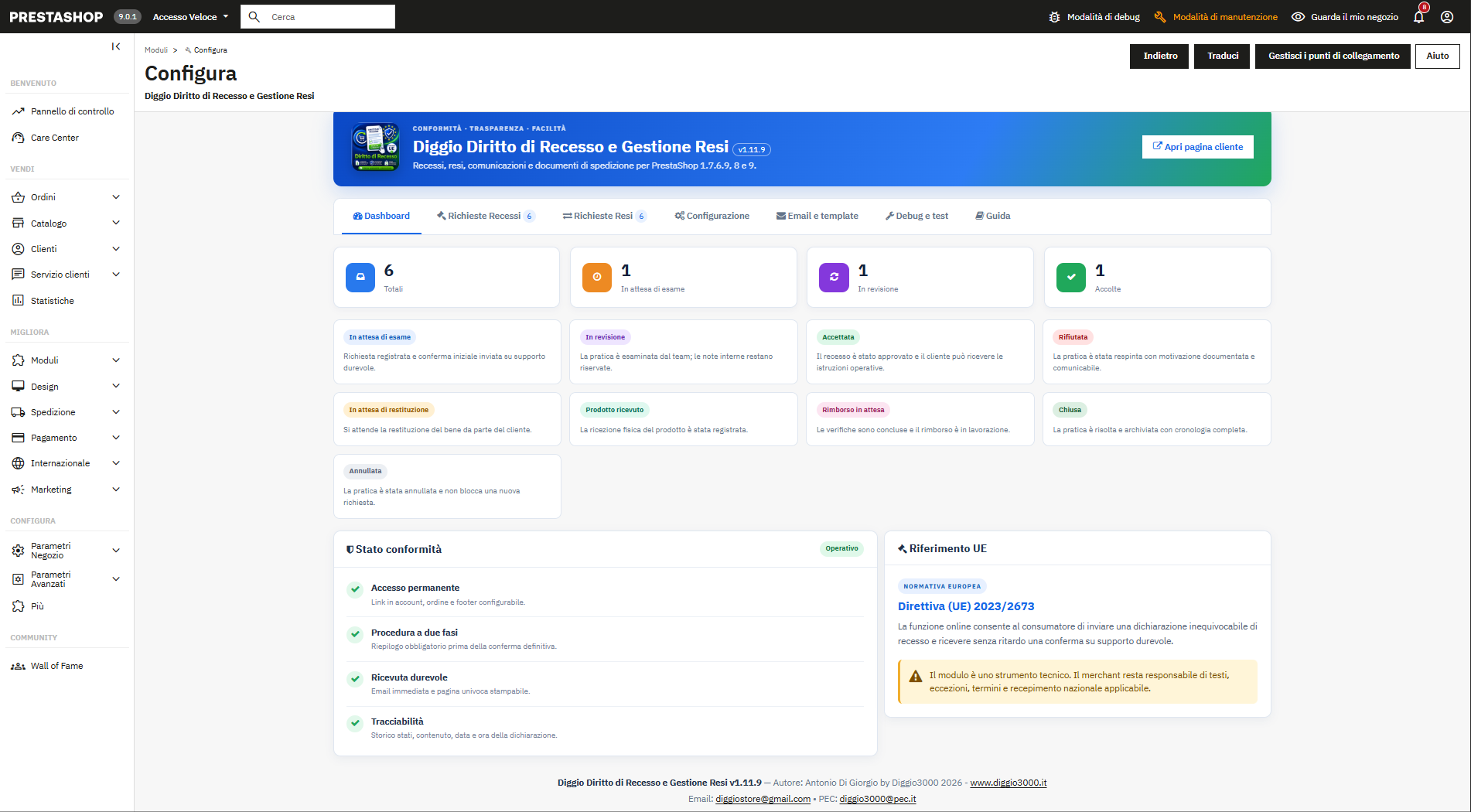This screenshot has height=812, width=1471.
Task: Open the user profile avatar icon
Action: (1447, 17)
